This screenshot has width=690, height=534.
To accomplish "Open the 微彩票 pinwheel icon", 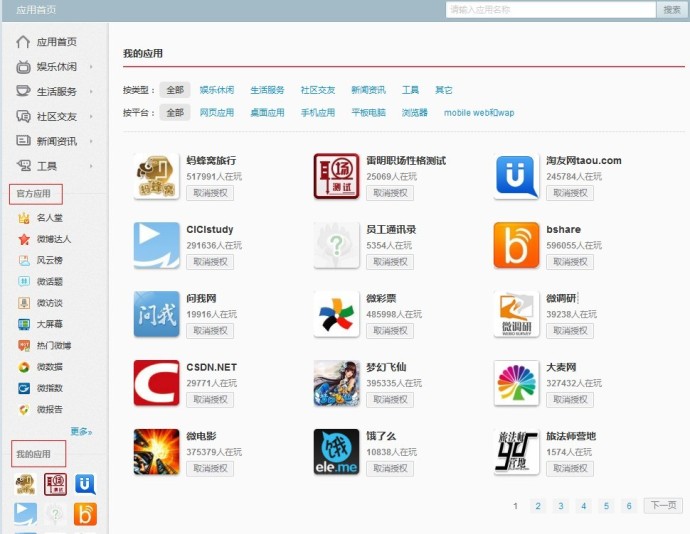I will click(x=336, y=314).
